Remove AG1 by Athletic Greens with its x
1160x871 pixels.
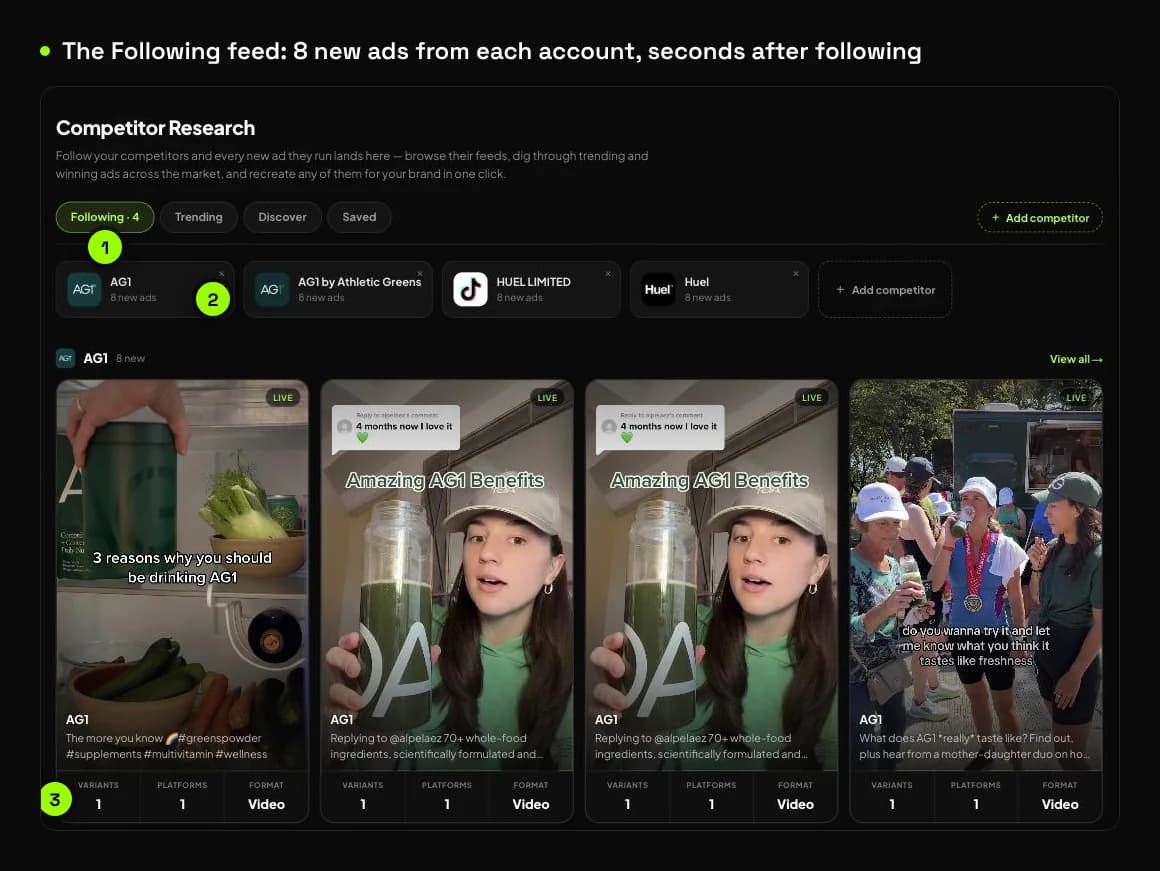click(419, 274)
